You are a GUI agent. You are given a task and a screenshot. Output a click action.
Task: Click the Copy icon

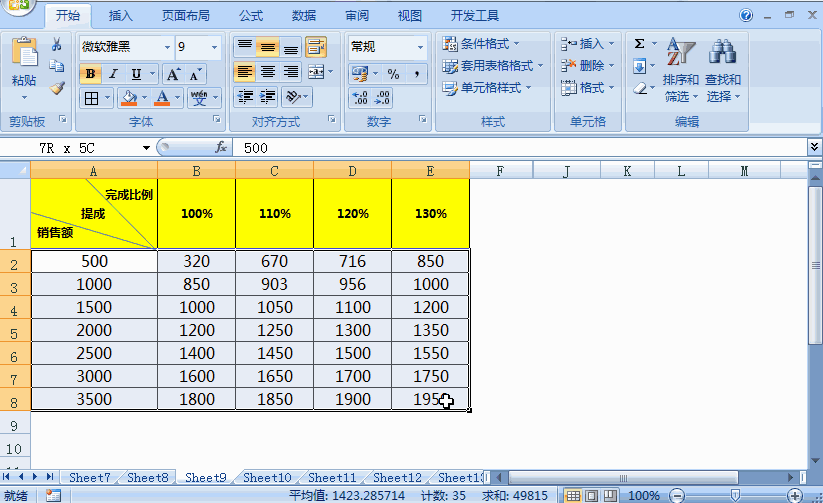click(x=57, y=66)
